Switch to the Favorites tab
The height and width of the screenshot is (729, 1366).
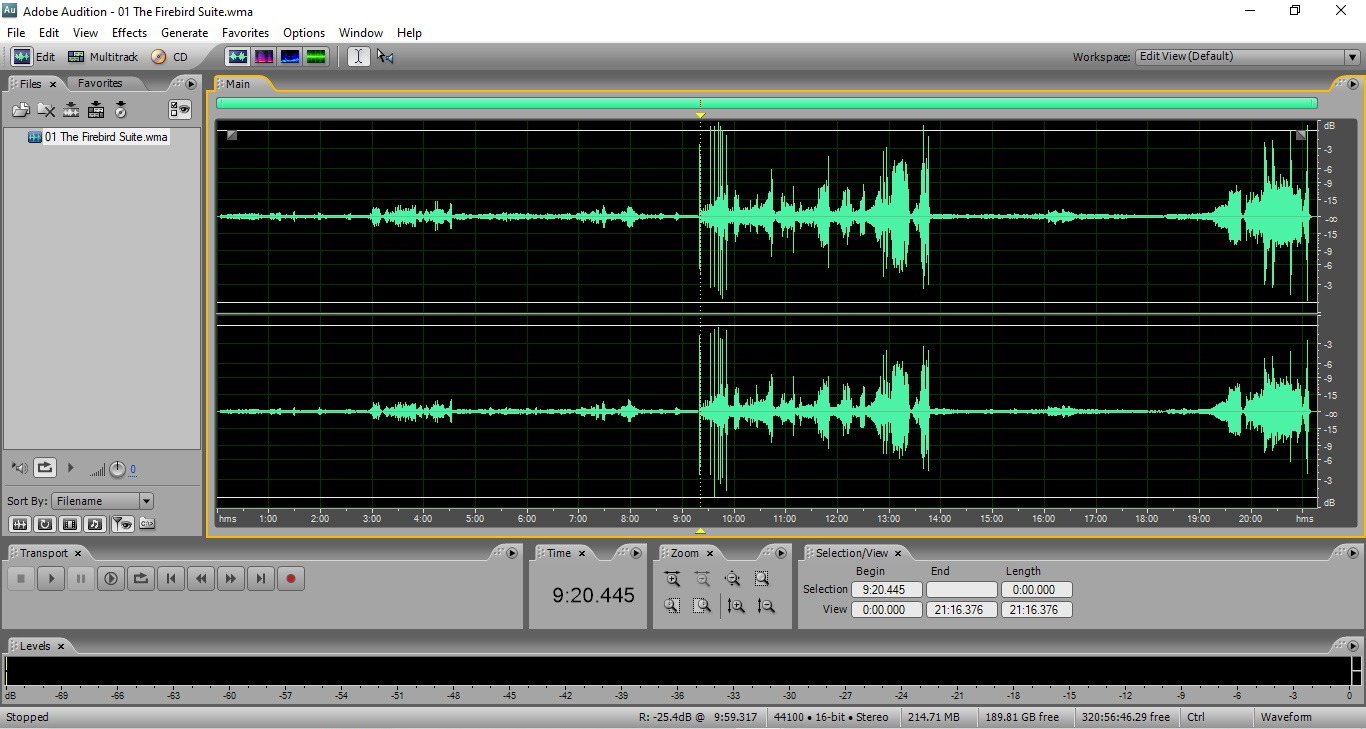pos(100,84)
